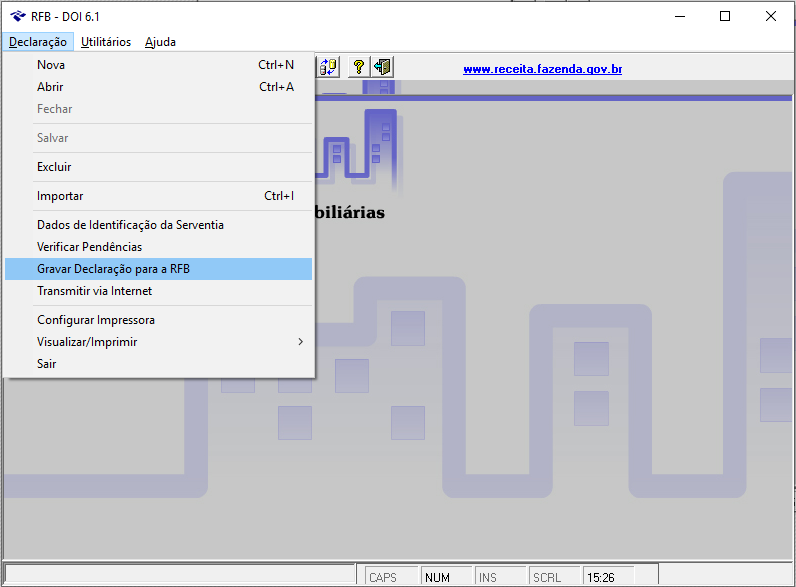Click Sair to exit the program
Screen dimensions: 796x587
point(47,364)
